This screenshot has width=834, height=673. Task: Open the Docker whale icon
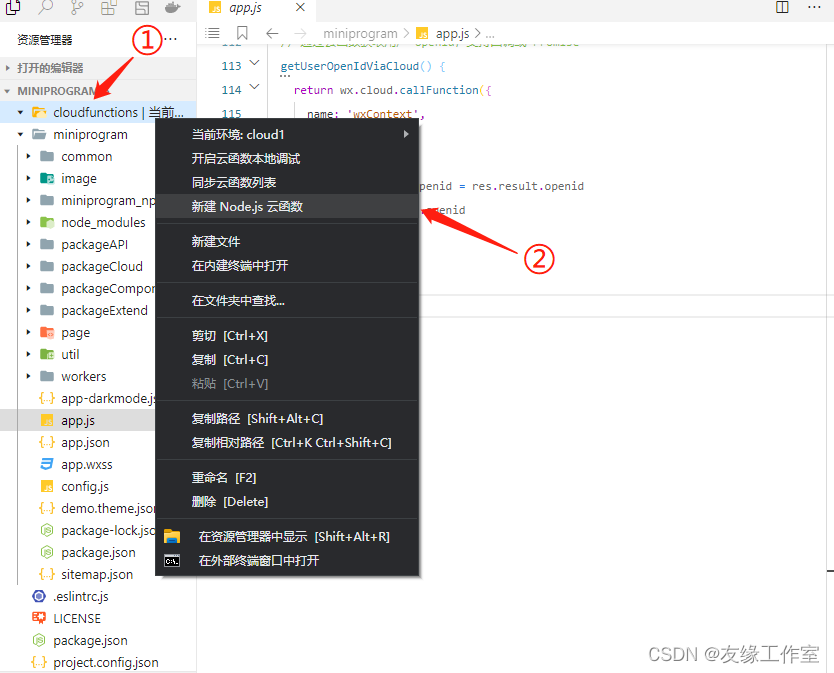(173, 7)
